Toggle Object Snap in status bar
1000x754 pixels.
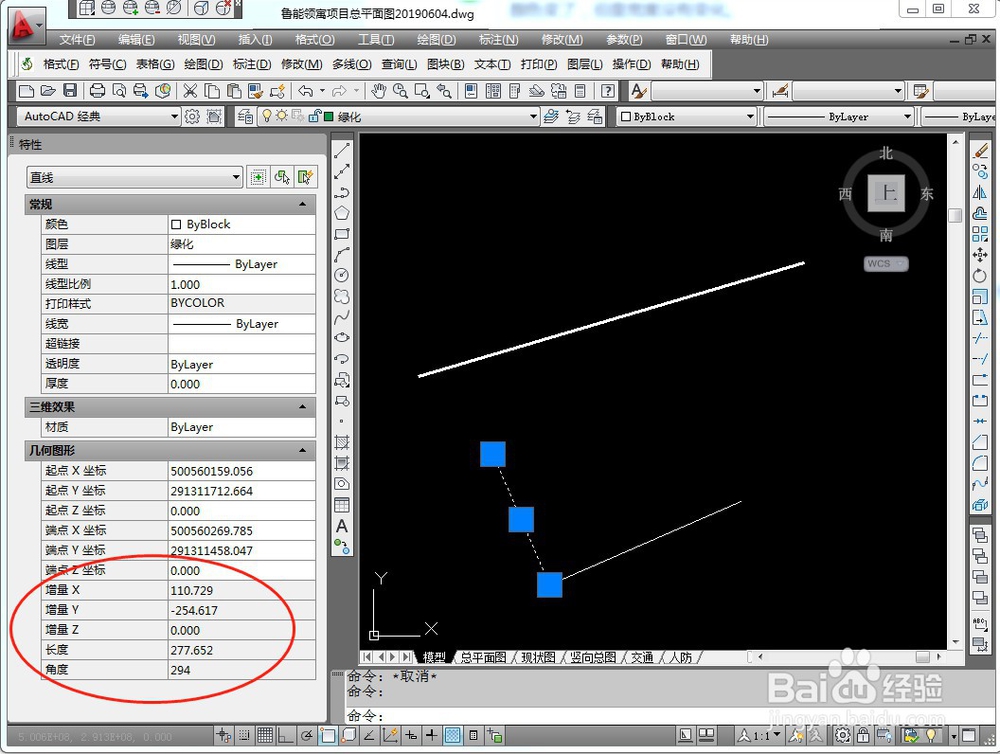(327, 736)
